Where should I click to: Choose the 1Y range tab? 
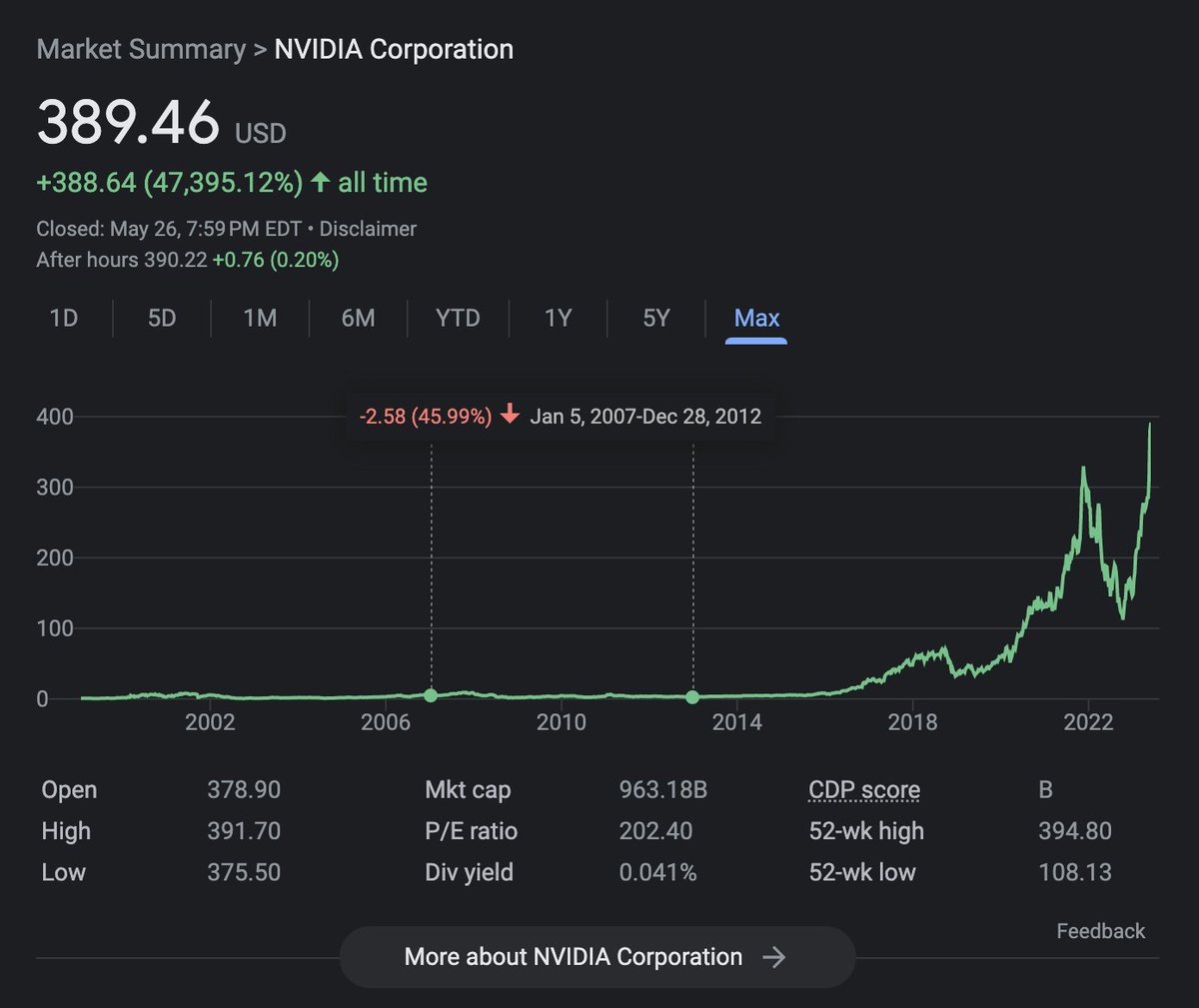click(x=558, y=318)
